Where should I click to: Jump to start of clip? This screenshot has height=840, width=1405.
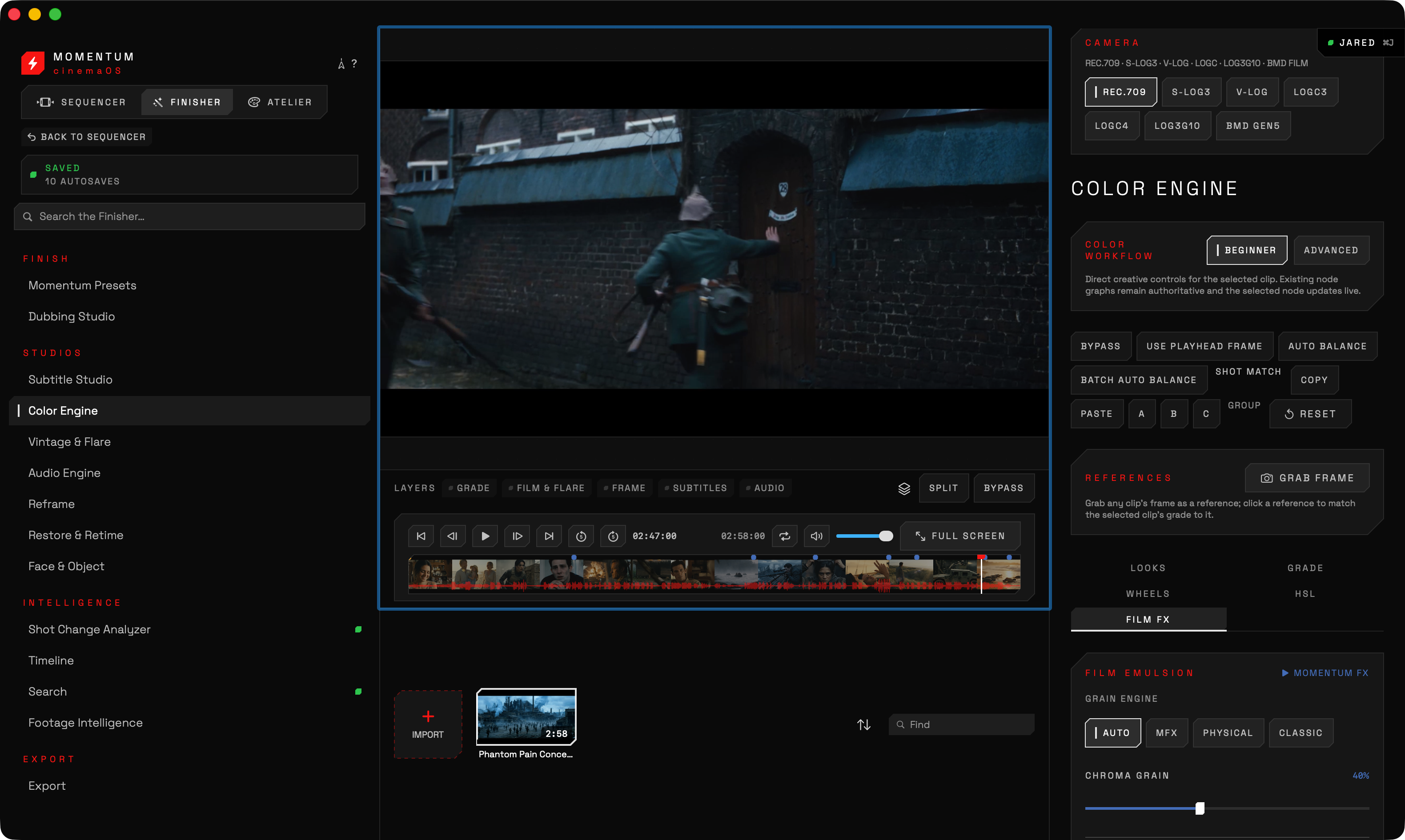click(x=421, y=536)
